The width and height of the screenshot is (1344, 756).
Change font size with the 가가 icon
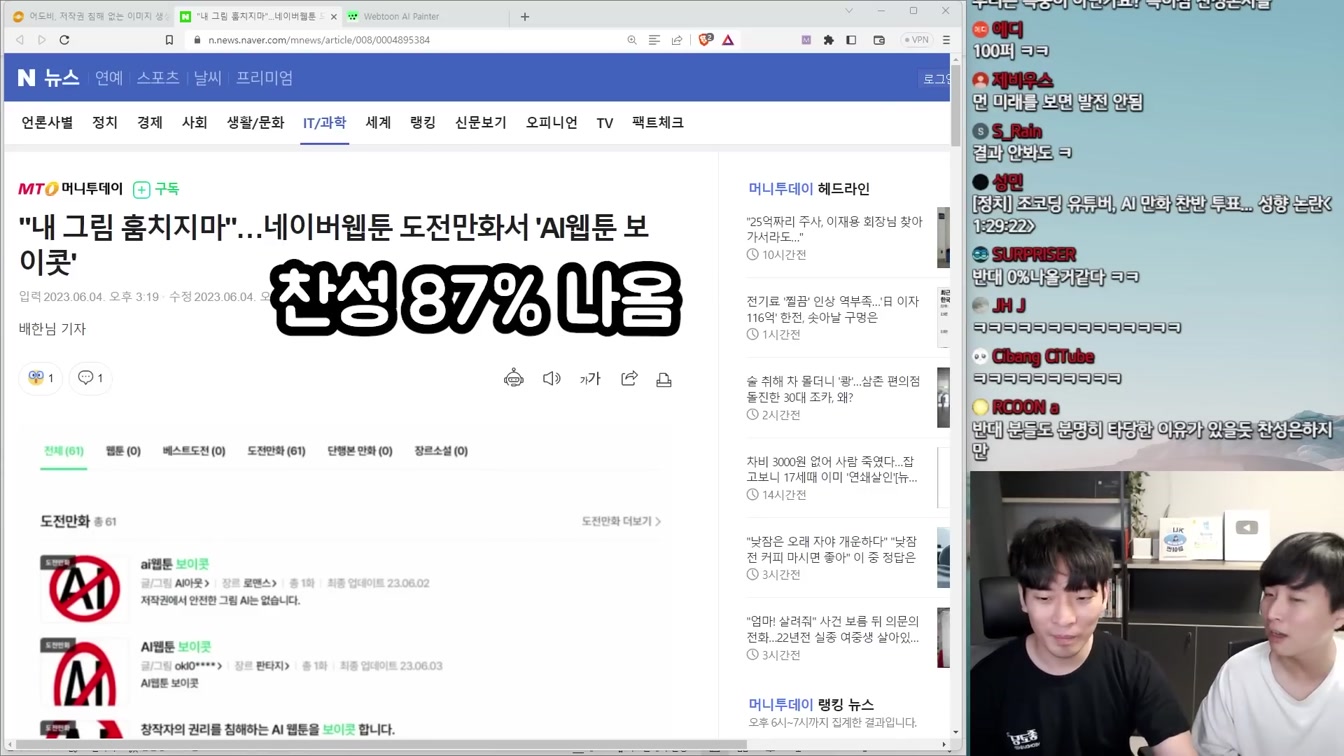pyautogui.click(x=590, y=378)
